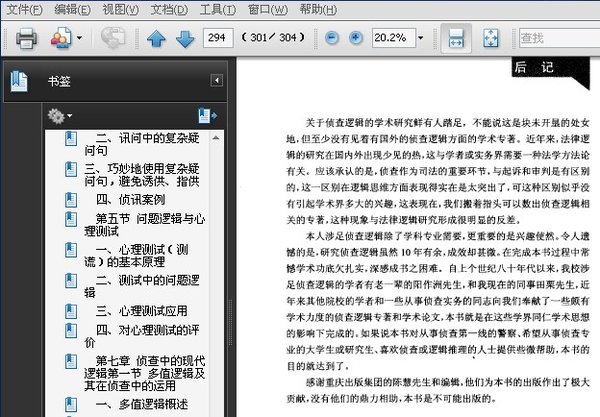Open the collaborate icon's dropdown arrow
The width and height of the screenshot is (600, 417).
(79, 38)
